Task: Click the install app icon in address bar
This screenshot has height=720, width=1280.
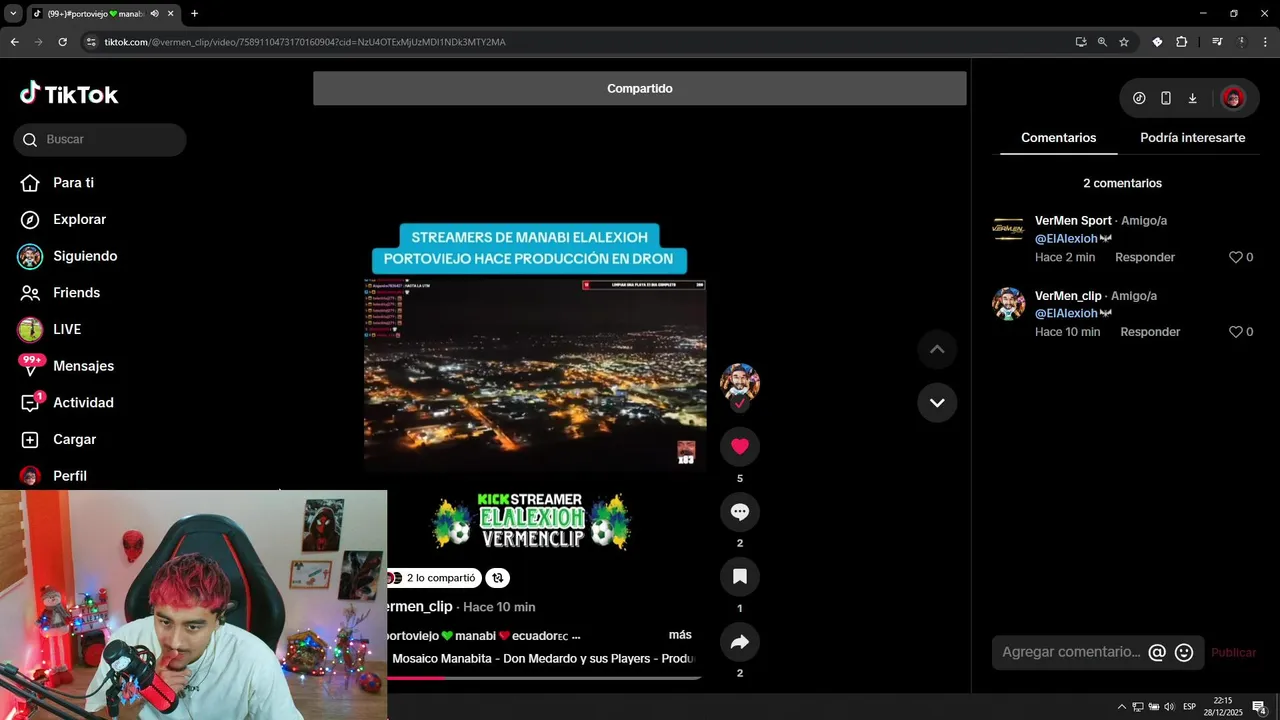Action: point(1081,42)
